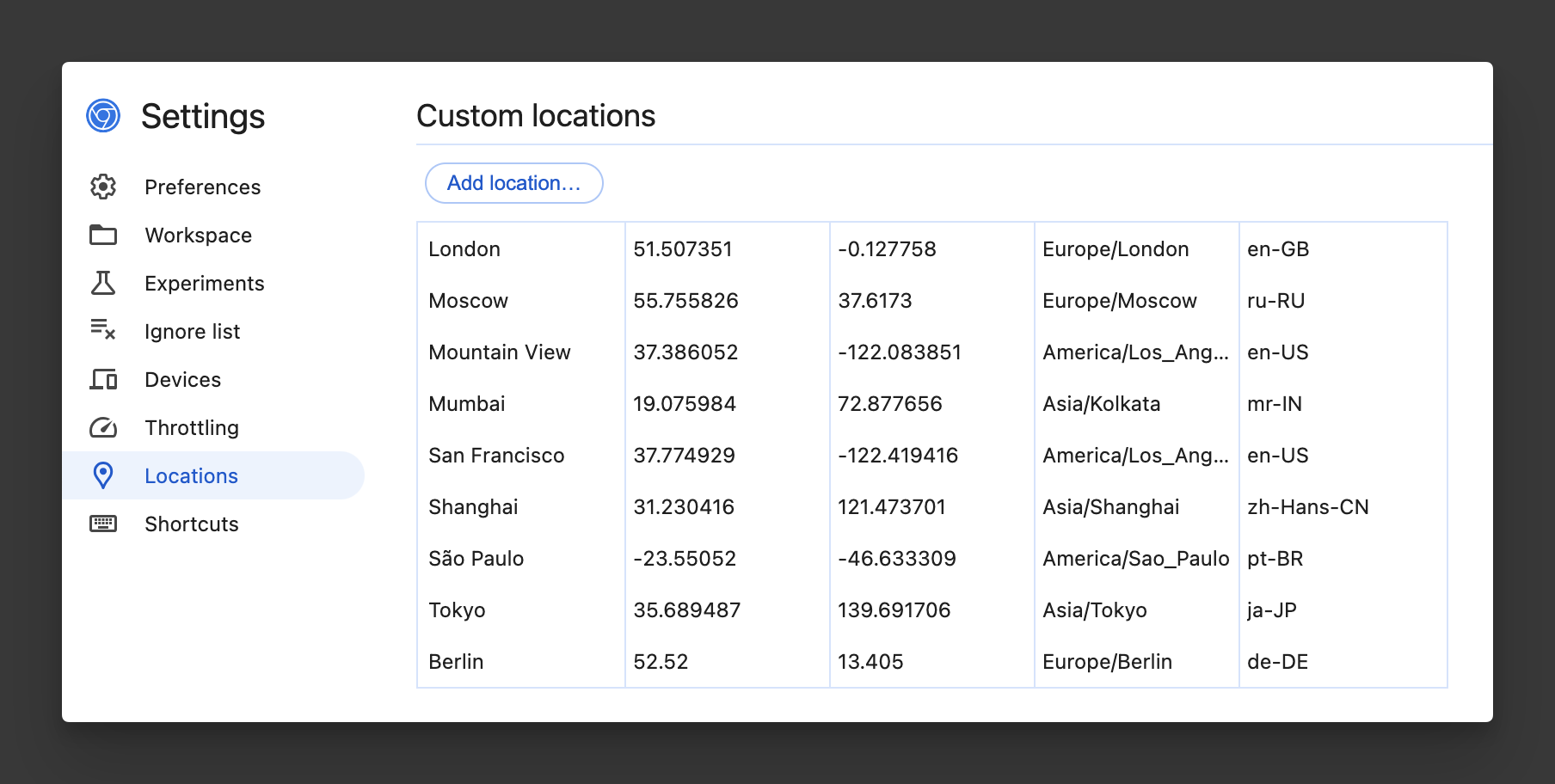Viewport: 1555px width, 784px height.
Task: Click Mountain View's America/Los_Ang... timezone
Action: pyautogui.click(x=1135, y=352)
